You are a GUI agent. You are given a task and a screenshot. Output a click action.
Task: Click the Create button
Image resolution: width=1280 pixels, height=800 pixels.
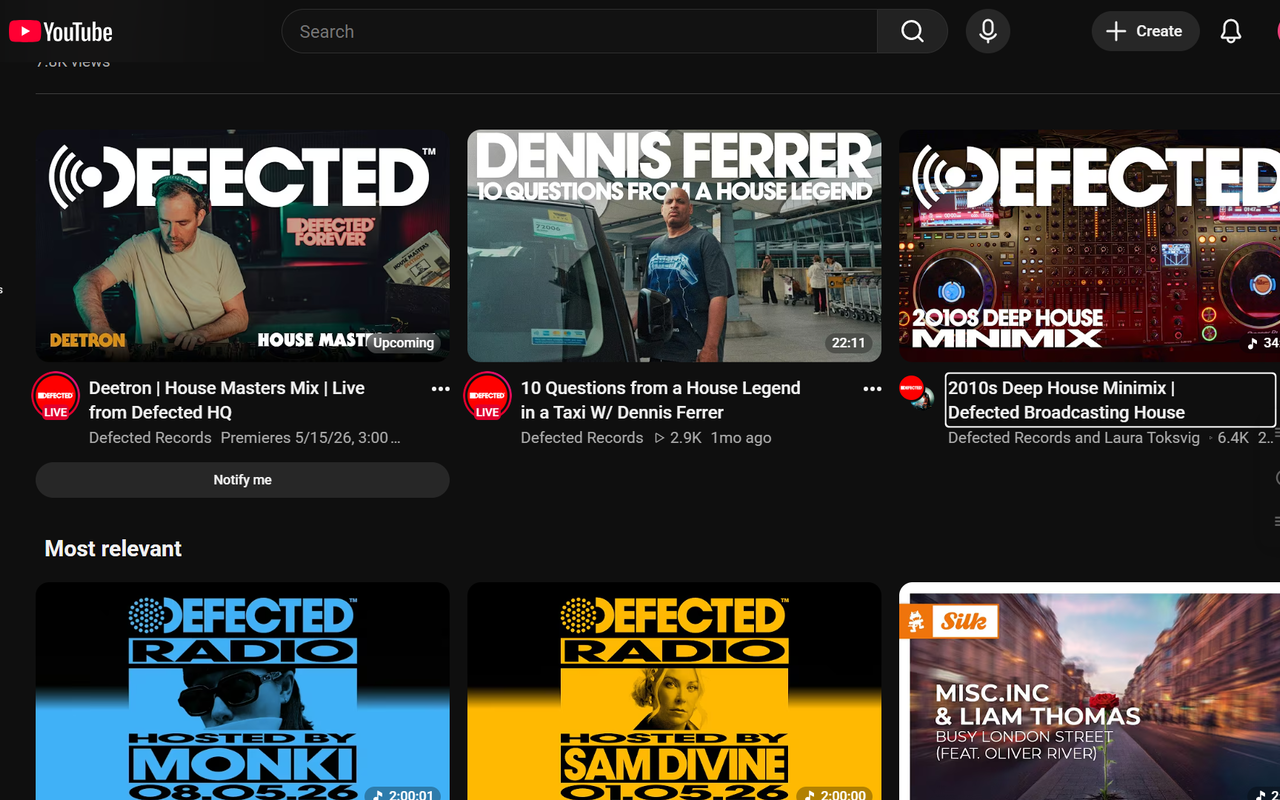pyautogui.click(x=1145, y=32)
